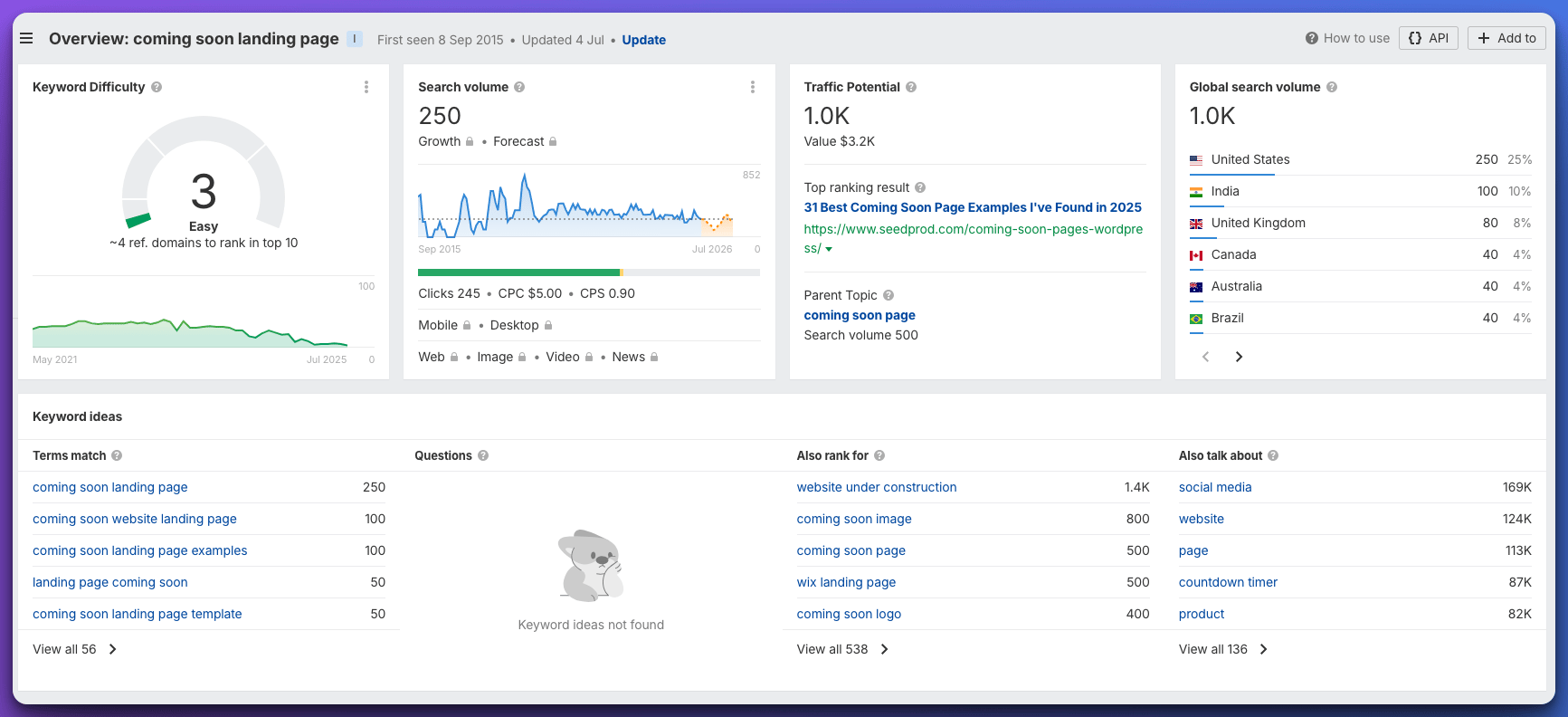Click help icon next to Parent Topic

click(889, 295)
